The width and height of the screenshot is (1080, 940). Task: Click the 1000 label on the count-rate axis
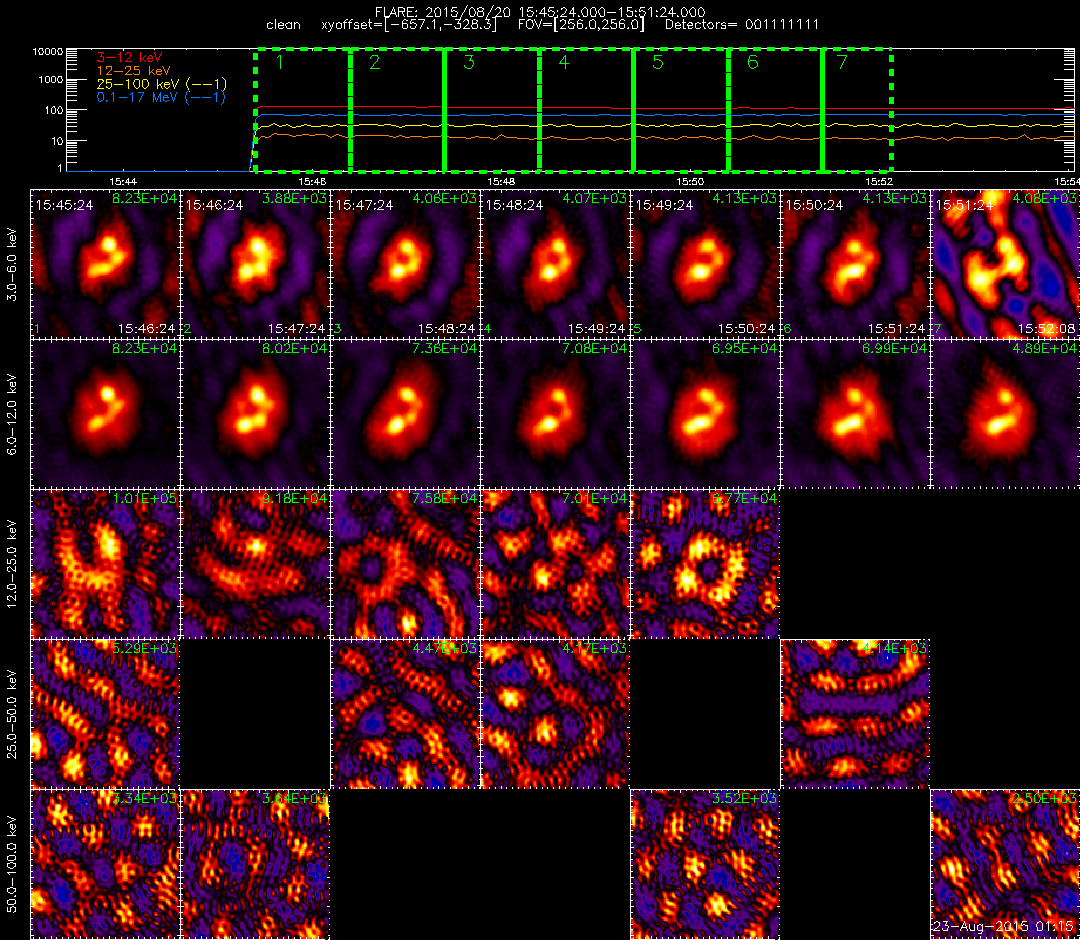tap(52, 80)
